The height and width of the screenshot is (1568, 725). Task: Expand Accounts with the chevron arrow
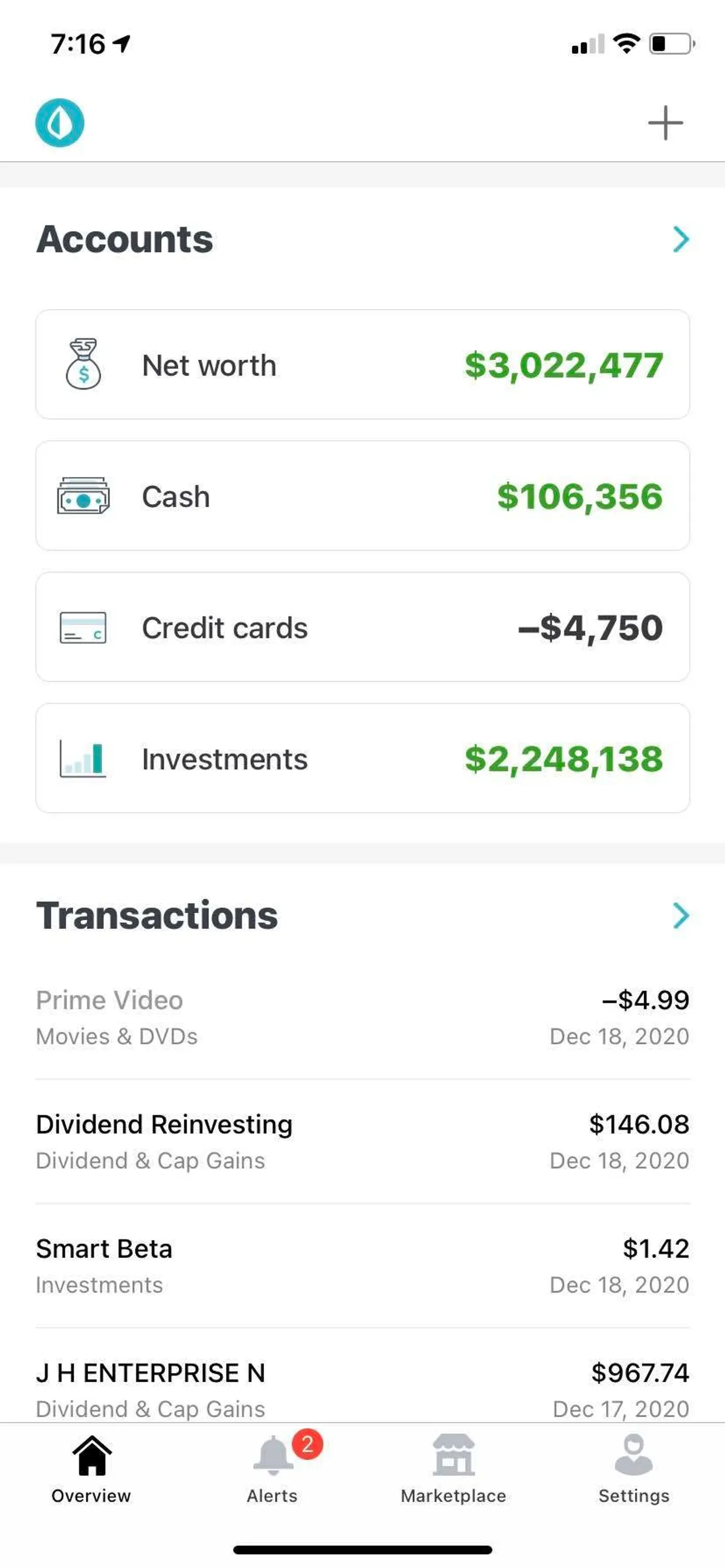point(680,239)
